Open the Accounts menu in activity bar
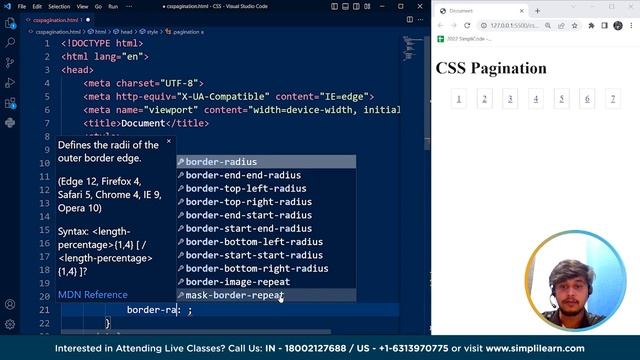 (10, 304)
